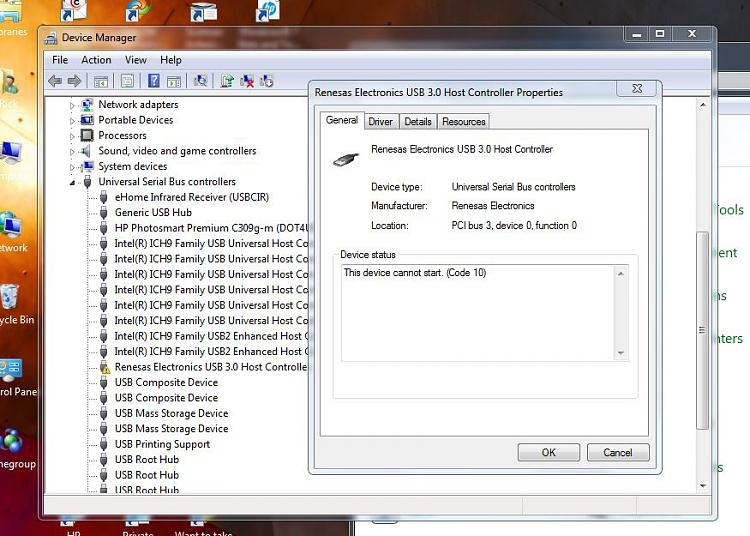This screenshot has width=750, height=536.
Task: Click Device Manager scrollbar down arrow
Action: 702,485
